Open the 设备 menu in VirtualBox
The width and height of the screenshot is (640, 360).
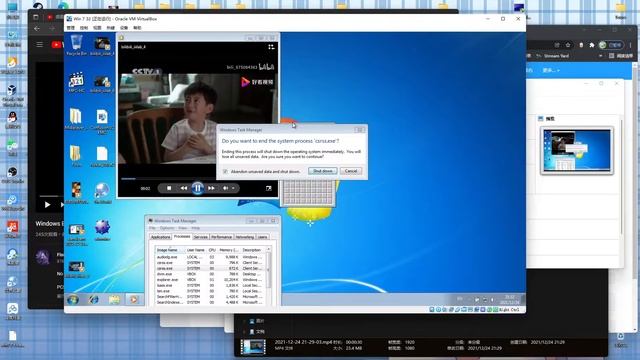124,28
